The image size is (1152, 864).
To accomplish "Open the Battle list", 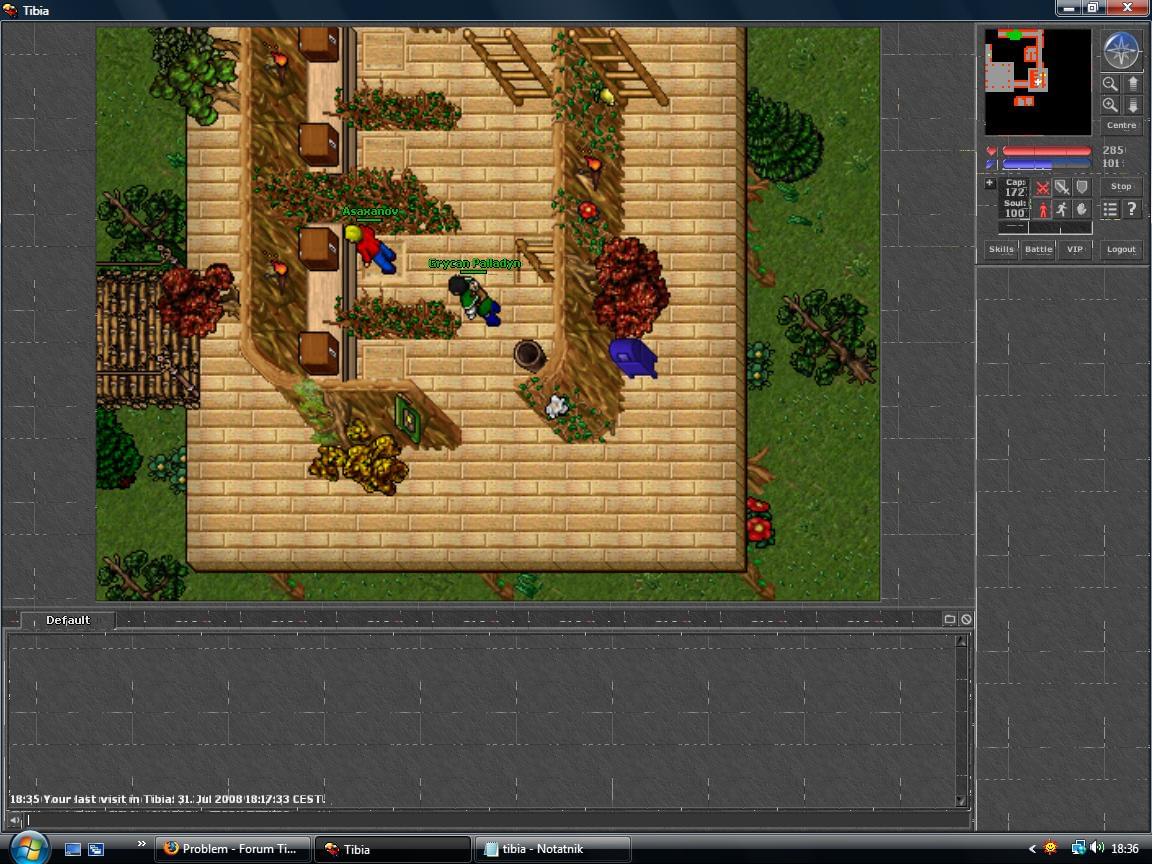I will 1038,250.
